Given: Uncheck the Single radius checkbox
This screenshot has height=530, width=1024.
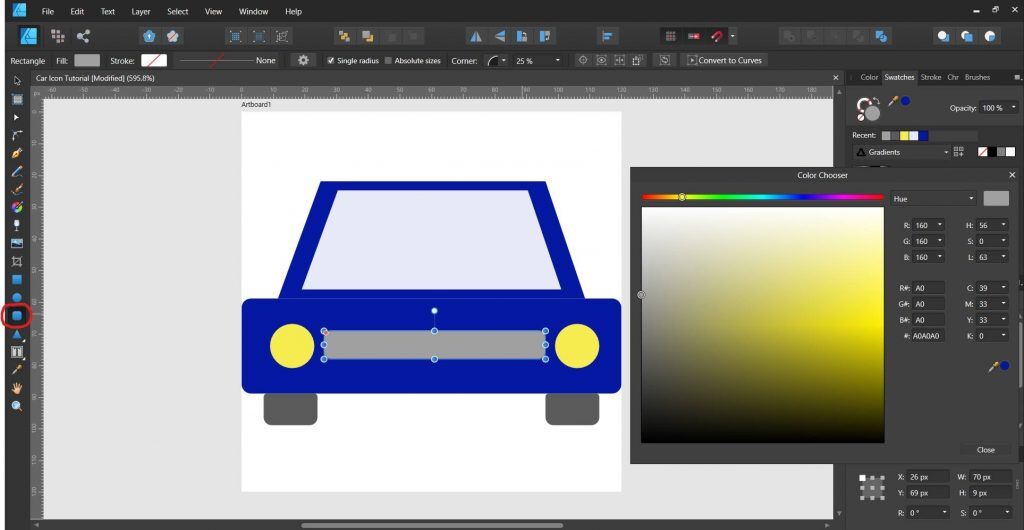Looking at the screenshot, I should tap(332, 61).
